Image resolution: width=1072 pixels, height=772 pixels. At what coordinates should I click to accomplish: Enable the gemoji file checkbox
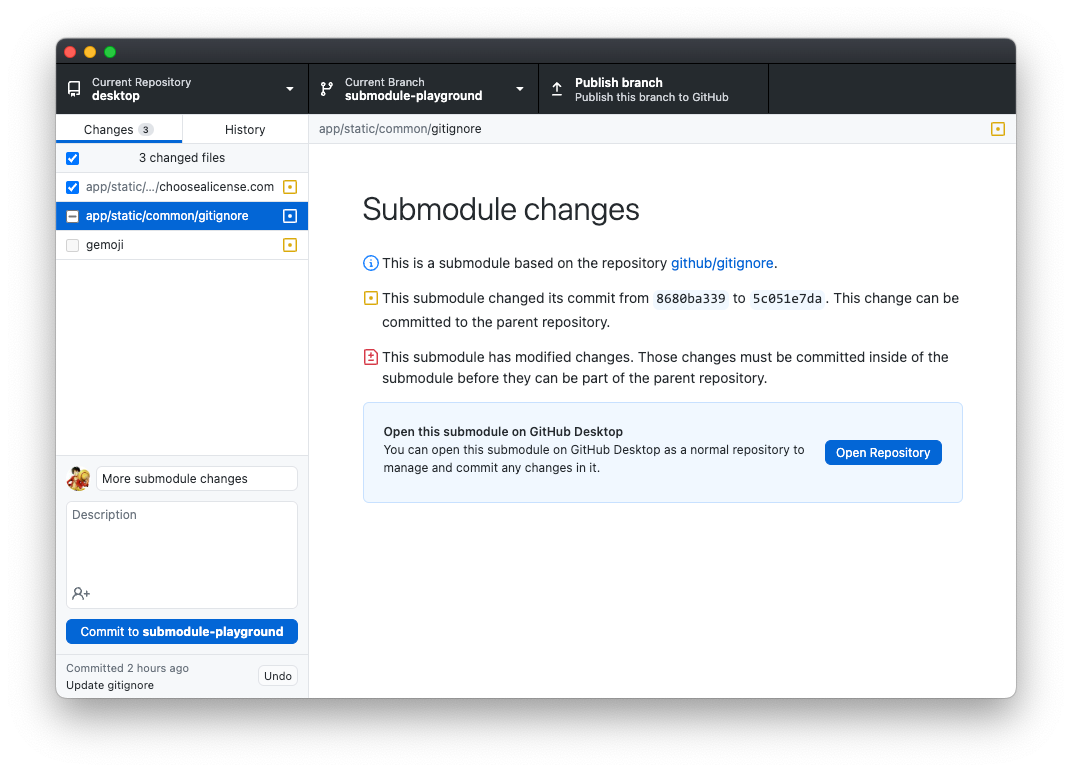[x=72, y=244]
